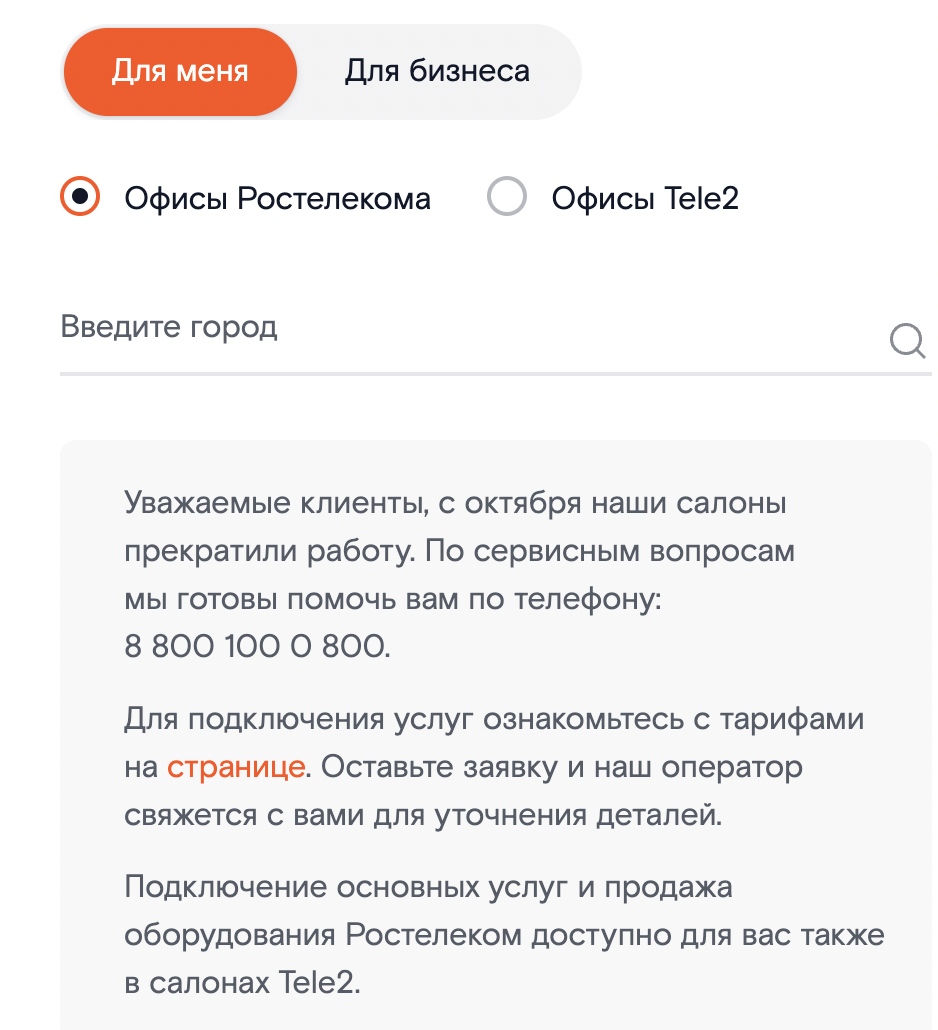
Task: Click the "Офисы Ростелекома" label text
Action: point(277,198)
